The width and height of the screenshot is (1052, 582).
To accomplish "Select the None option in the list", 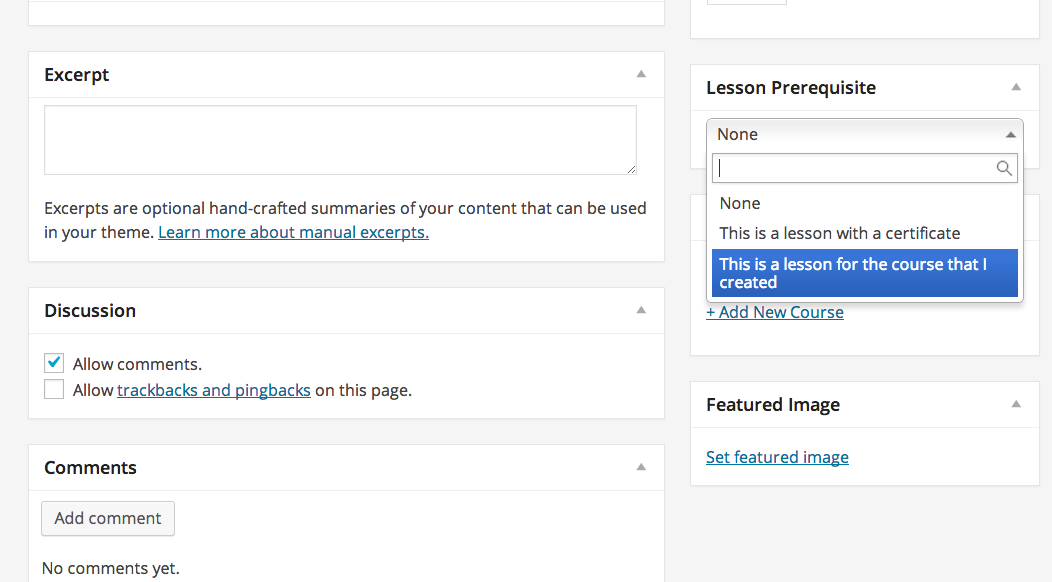I will pyautogui.click(x=740, y=203).
